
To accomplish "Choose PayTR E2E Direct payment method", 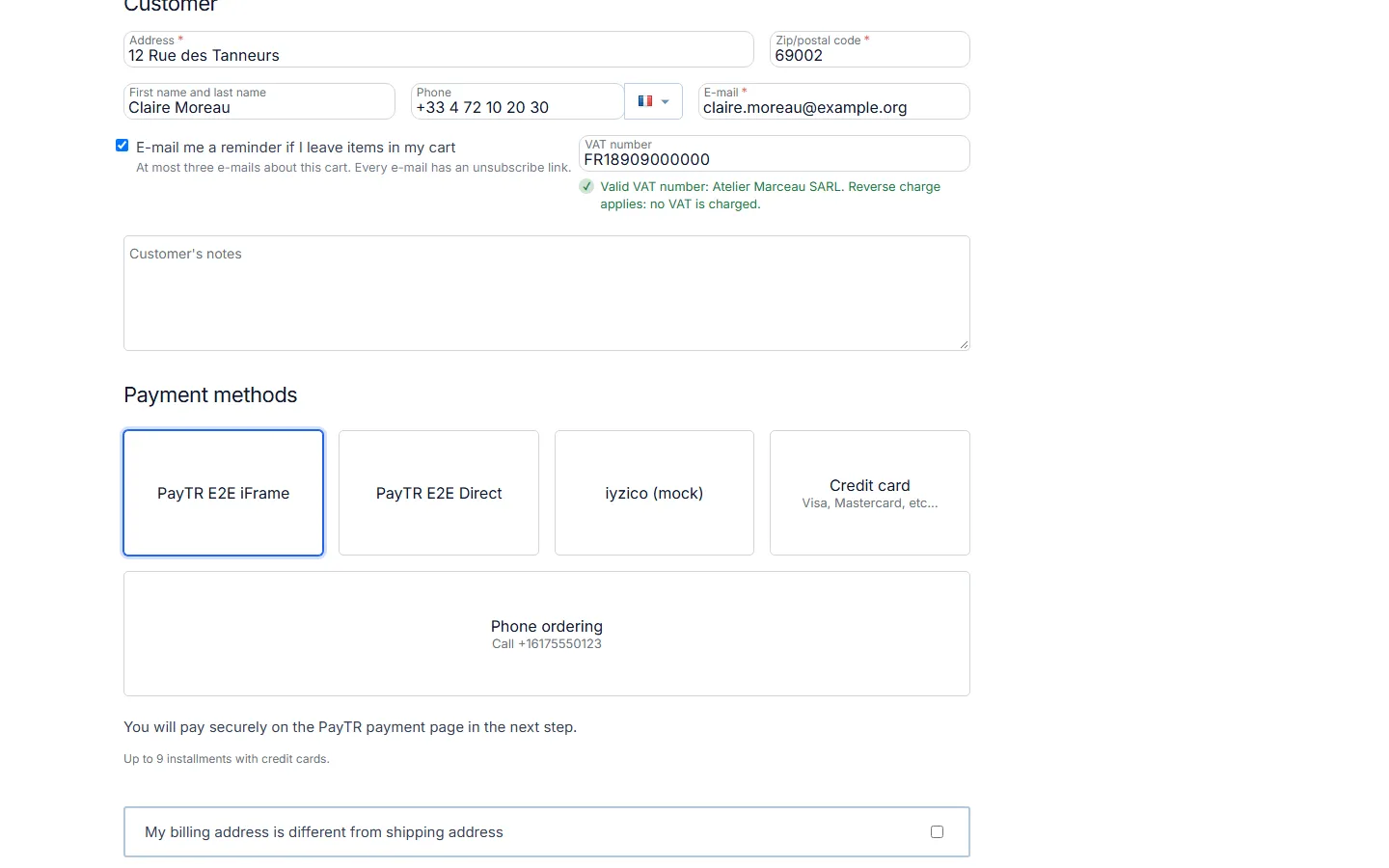I will tap(439, 493).
